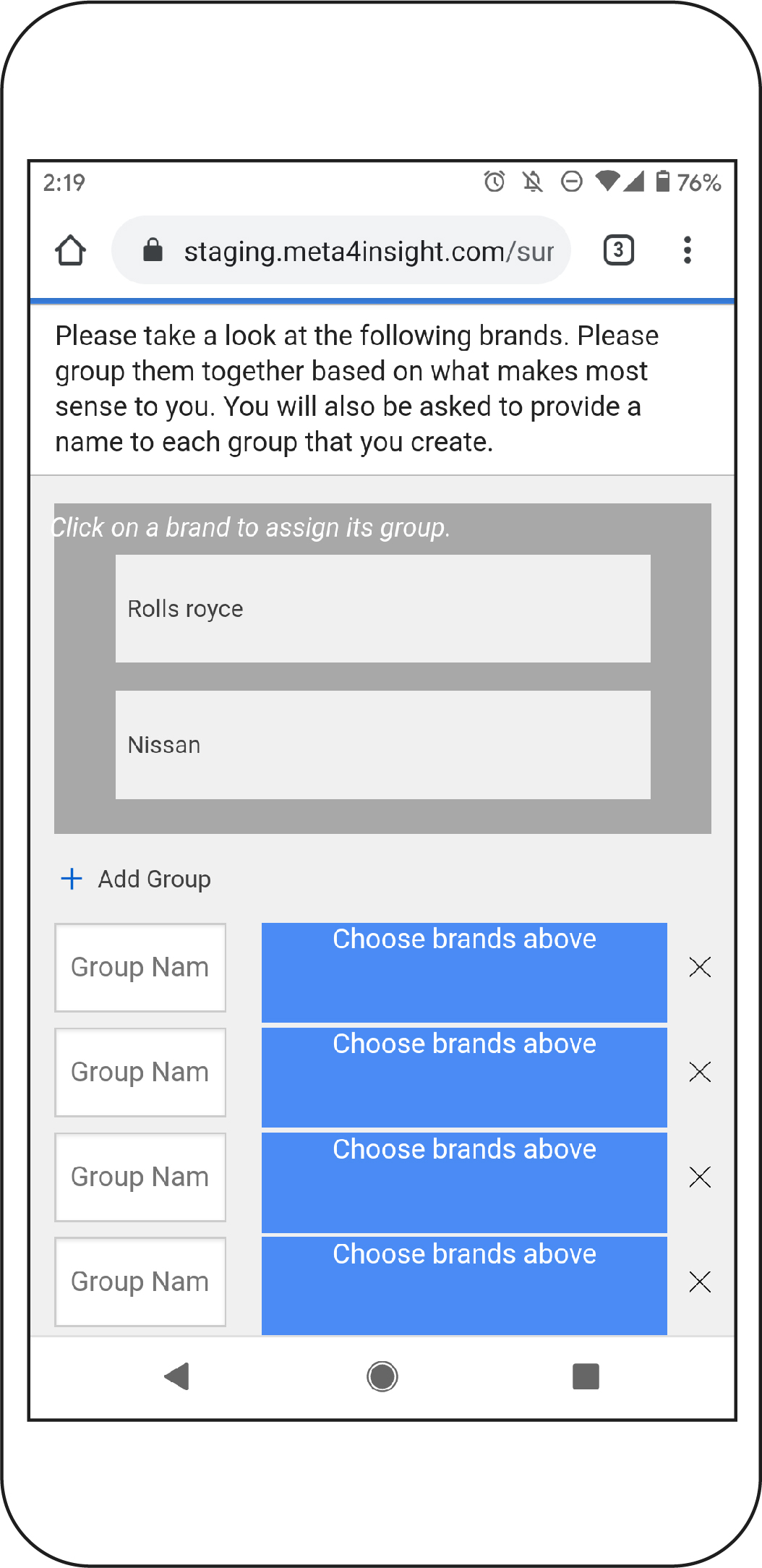Click the first Choose brands above box
This screenshot has height=1568, width=762.
pyautogui.click(x=464, y=973)
